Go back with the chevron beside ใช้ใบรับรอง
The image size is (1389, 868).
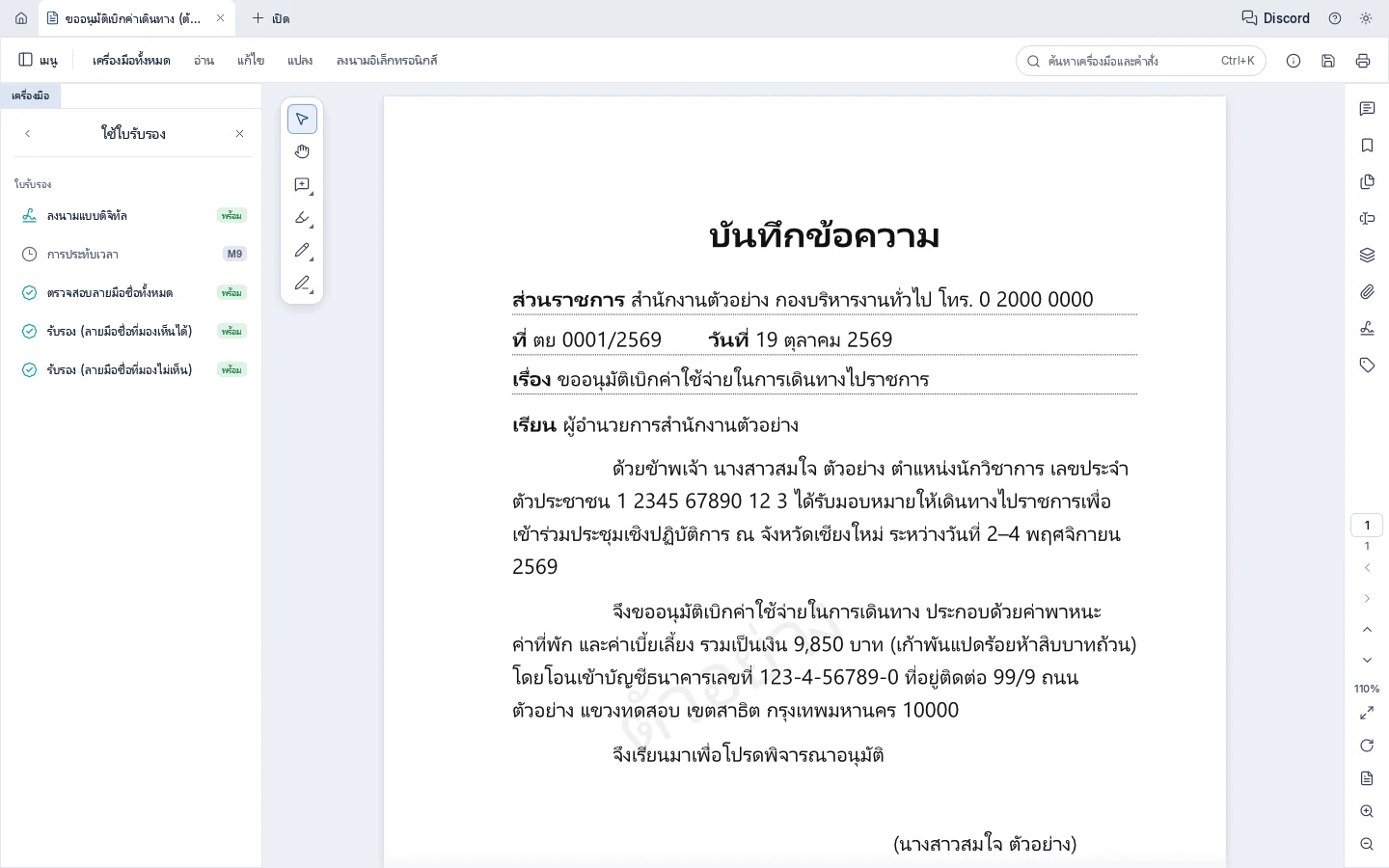(x=28, y=134)
